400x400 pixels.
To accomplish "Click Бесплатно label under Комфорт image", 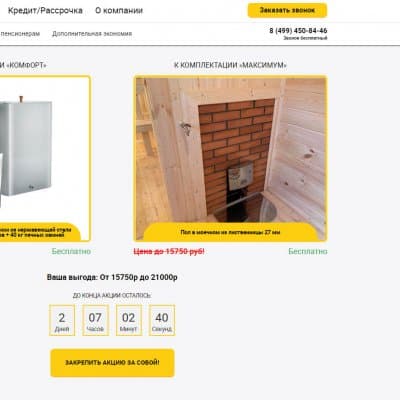I will tap(71, 251).
